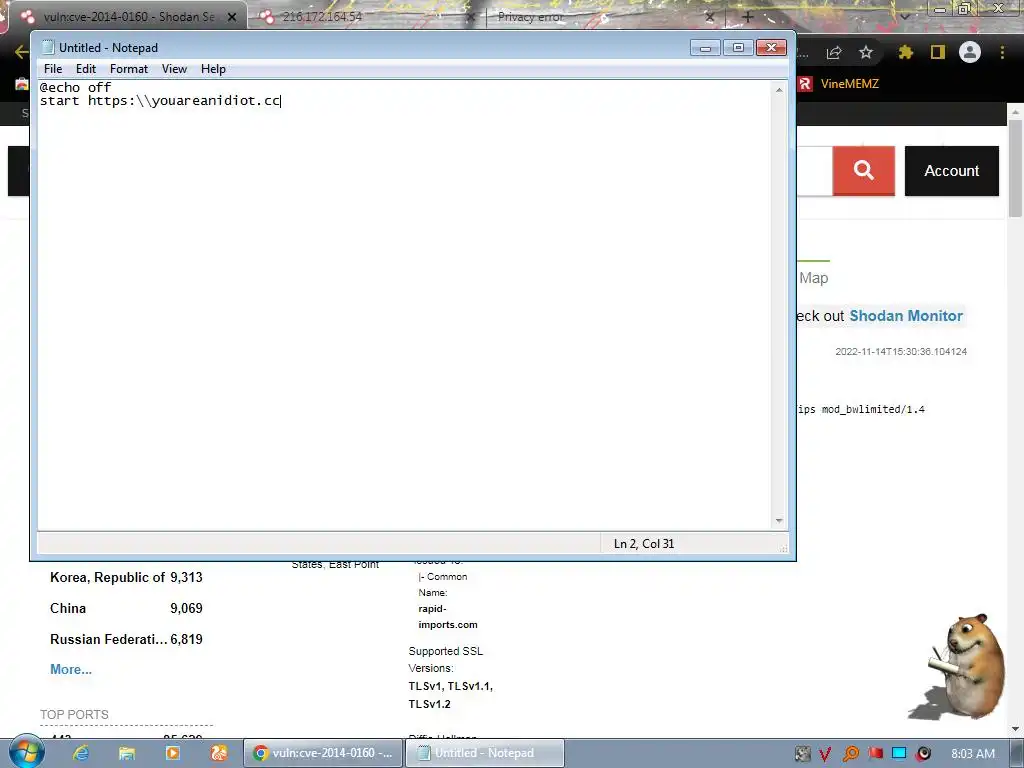Click the More... countries link
The width and height of the screenshot is (1024, 768).
click(x=71, y=669)
